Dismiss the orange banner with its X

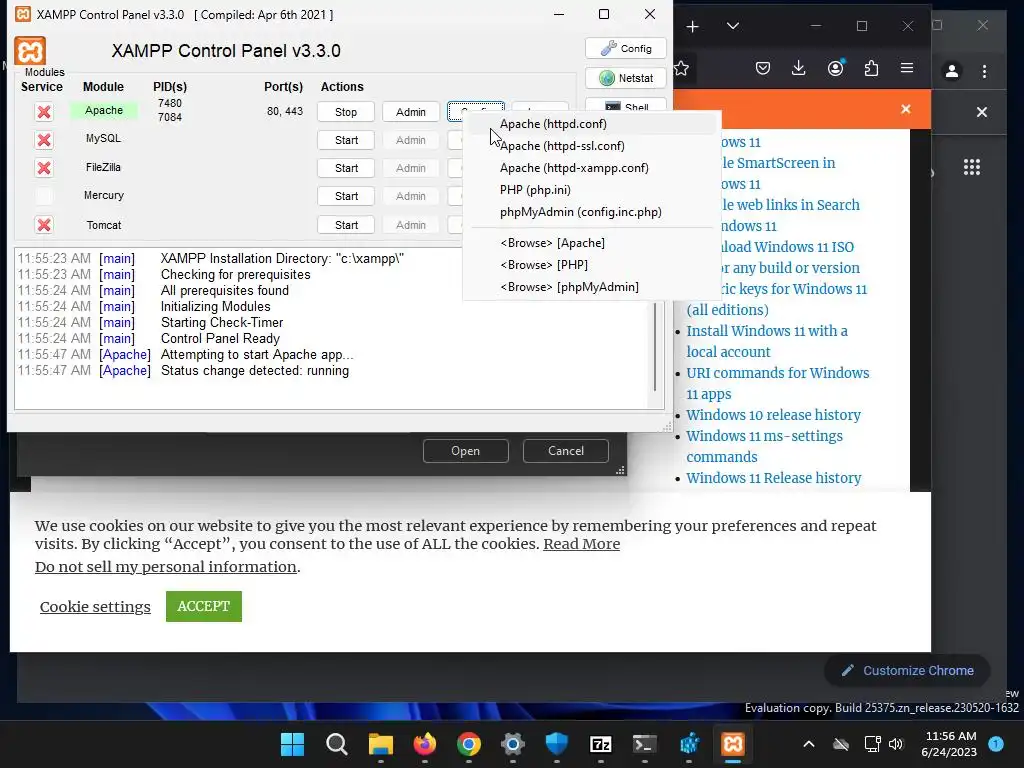coord(906,109)
